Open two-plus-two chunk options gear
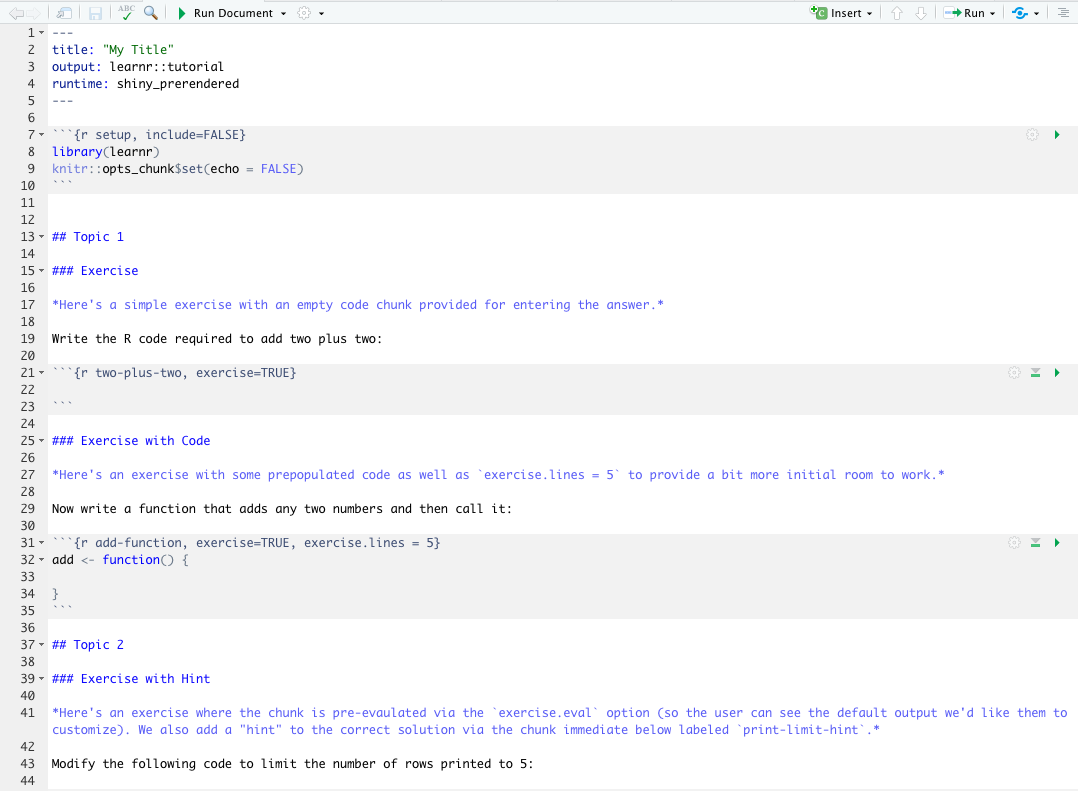This screenshot has width=1078, height=791. [x=1014, y=372]
